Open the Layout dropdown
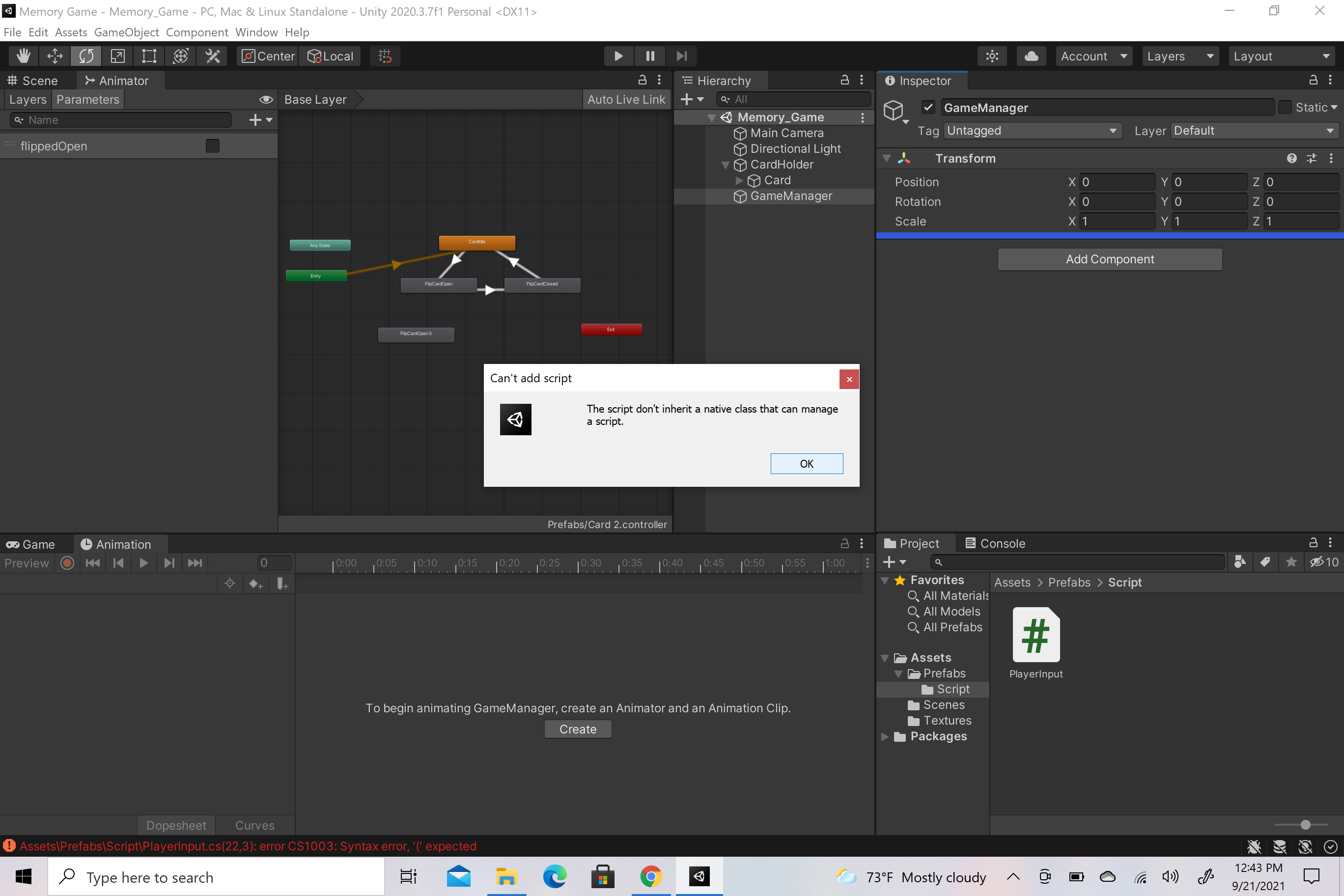 tap(1281, 56)
